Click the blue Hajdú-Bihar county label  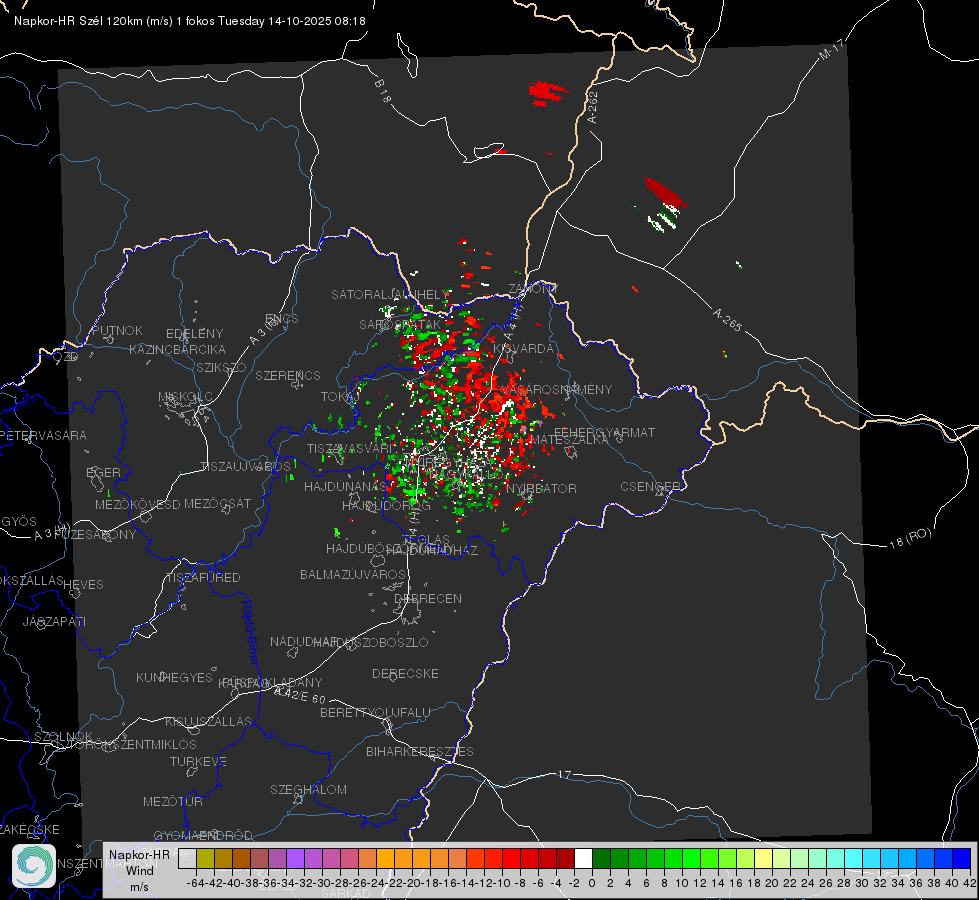tap(250, 632)
